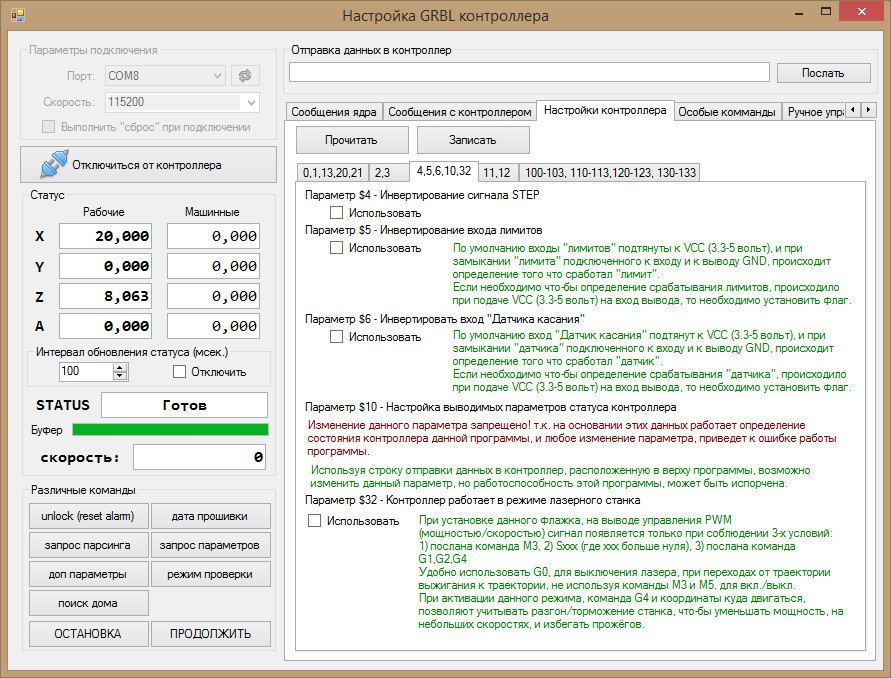Select the 100-103, 110-113 parameters sub-tab

[610, 173]
